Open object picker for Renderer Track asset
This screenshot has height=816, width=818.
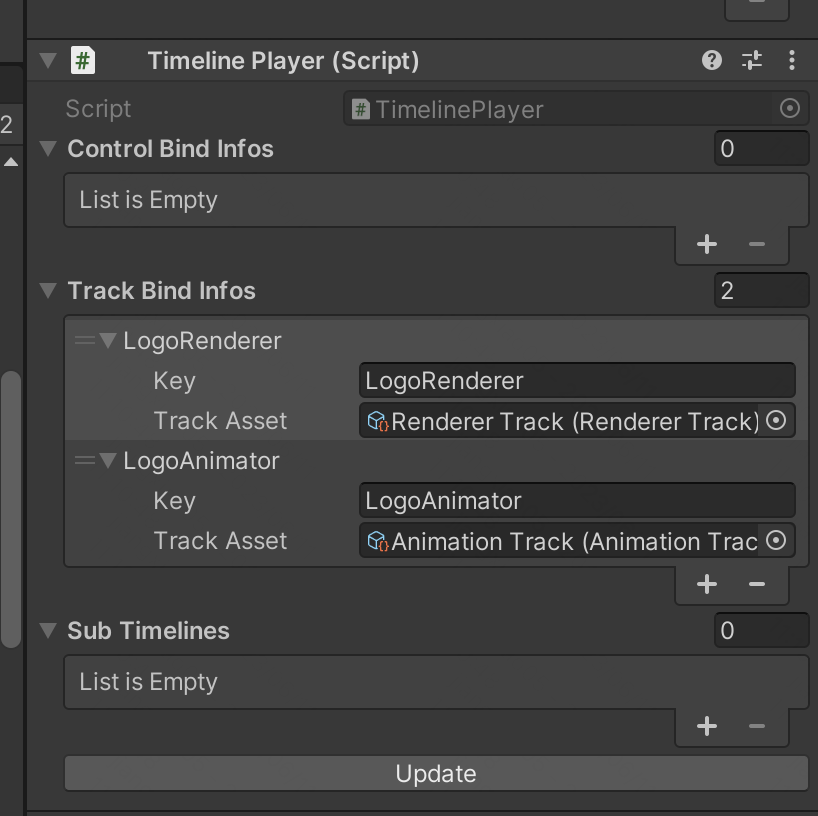coord(776,421)
